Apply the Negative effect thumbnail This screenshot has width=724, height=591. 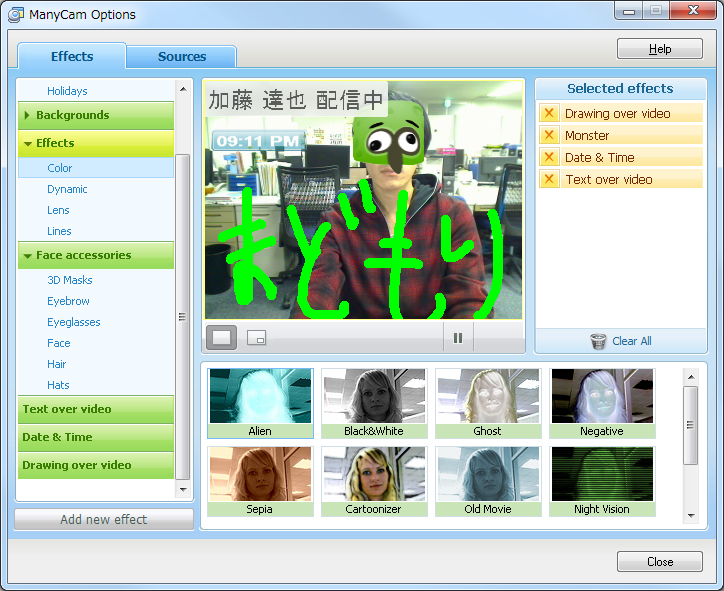point(602,403)
